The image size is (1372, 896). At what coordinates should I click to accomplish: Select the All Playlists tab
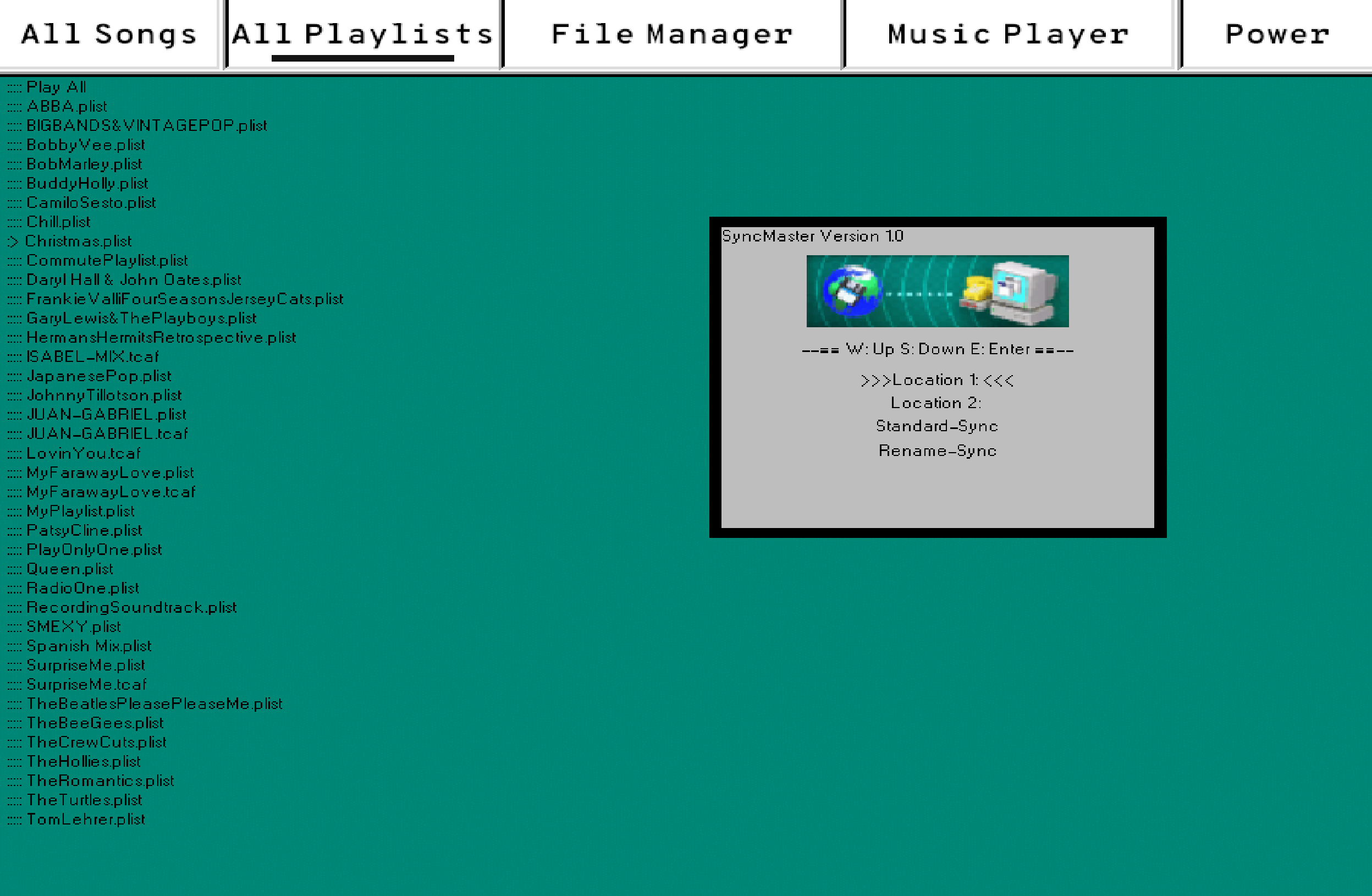(363, 35)
